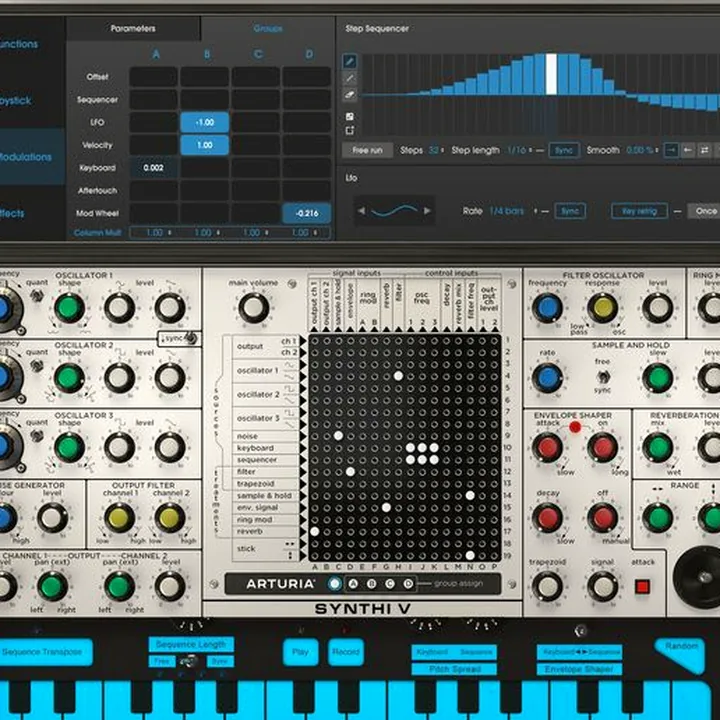
Task: Set sequencer direction to backward arrow
Action: [x=688, y=150]
